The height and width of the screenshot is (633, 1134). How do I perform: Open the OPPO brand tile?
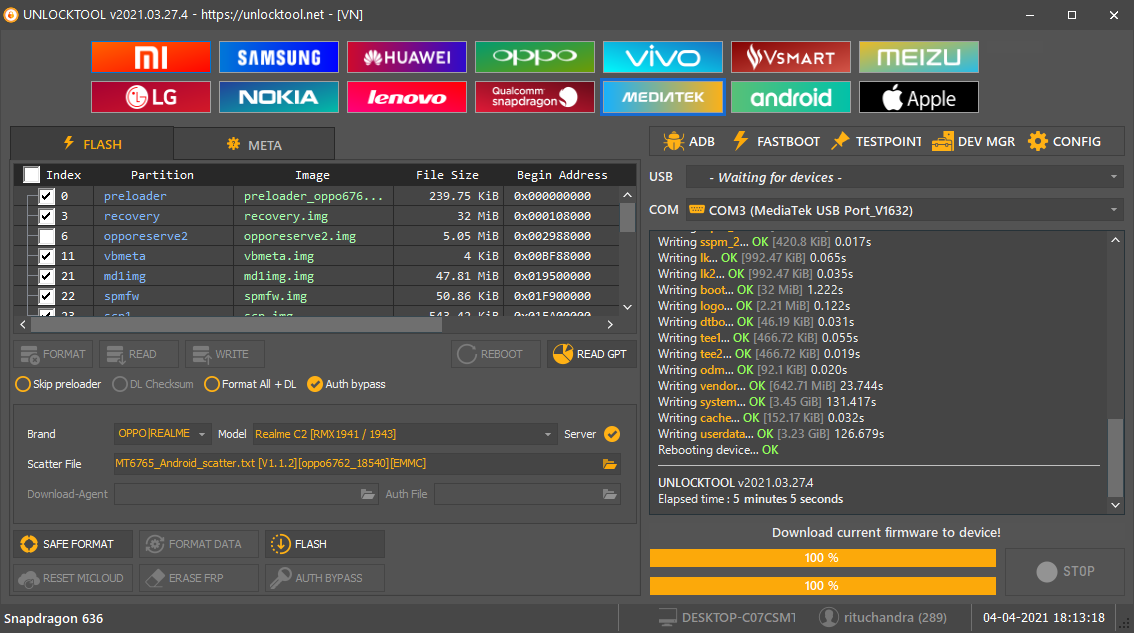point(534,57)
